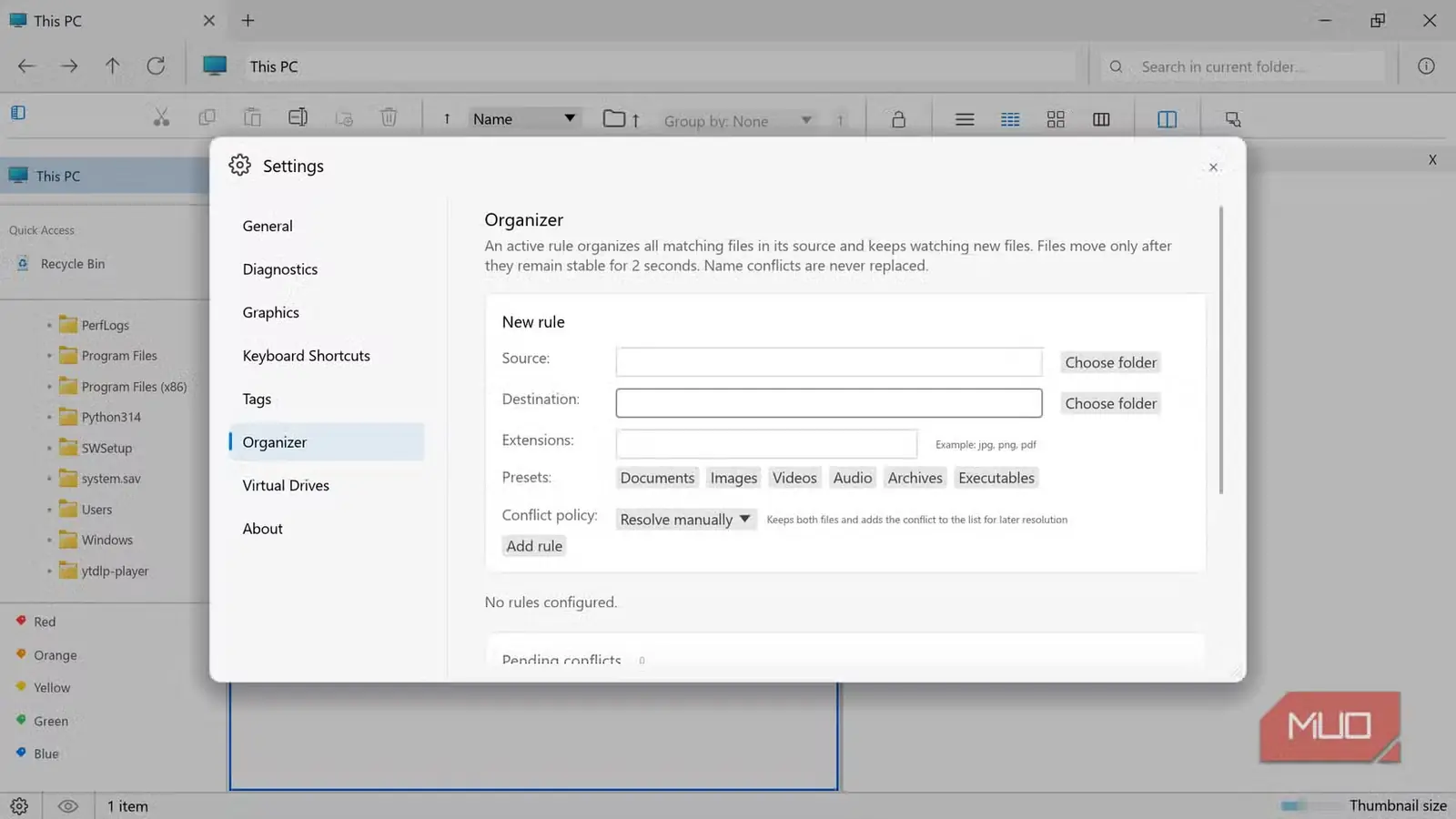Click the rename icon in toolbar
1456x819 pixels.
(x=298, y=118)
